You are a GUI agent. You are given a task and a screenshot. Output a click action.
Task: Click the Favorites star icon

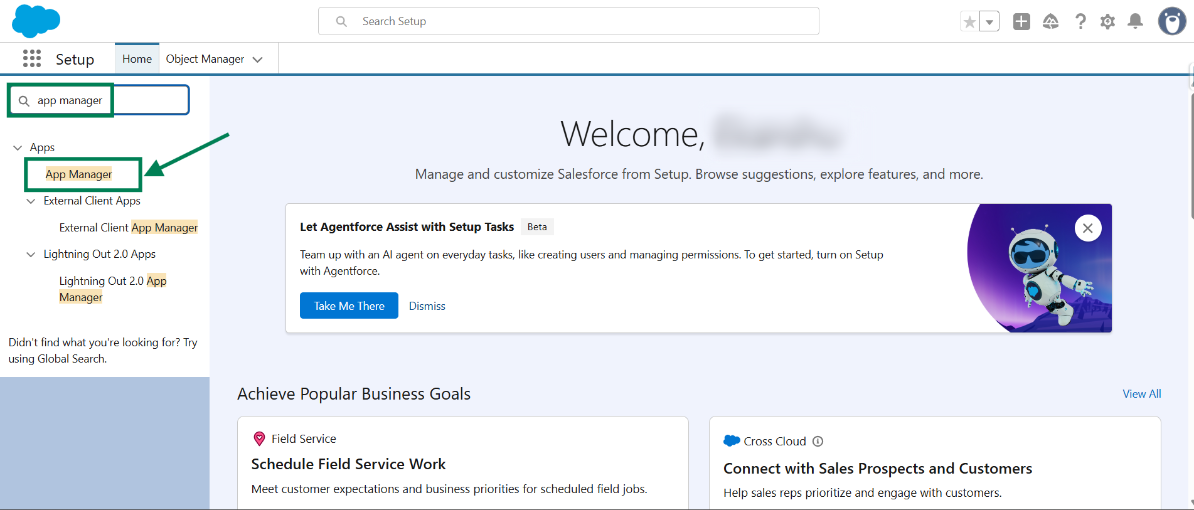(969, 22)
